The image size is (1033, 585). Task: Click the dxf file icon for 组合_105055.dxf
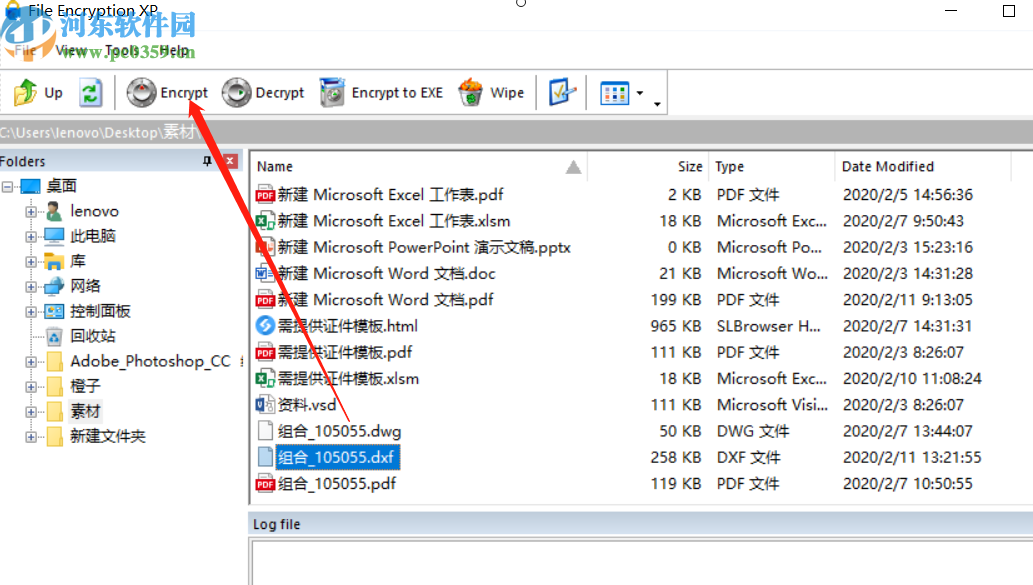tap(265, 457)
